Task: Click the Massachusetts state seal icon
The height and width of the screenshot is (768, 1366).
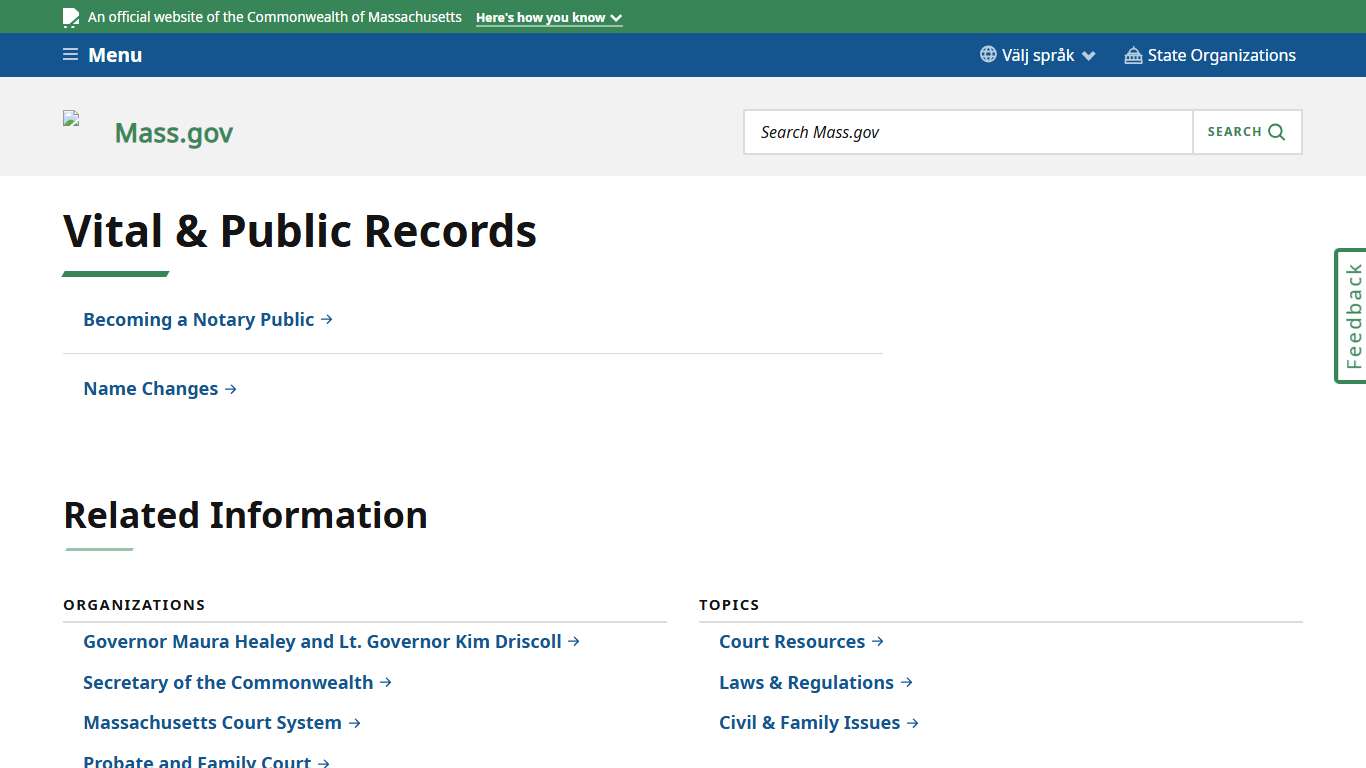Action: click(x=70, y=17)
